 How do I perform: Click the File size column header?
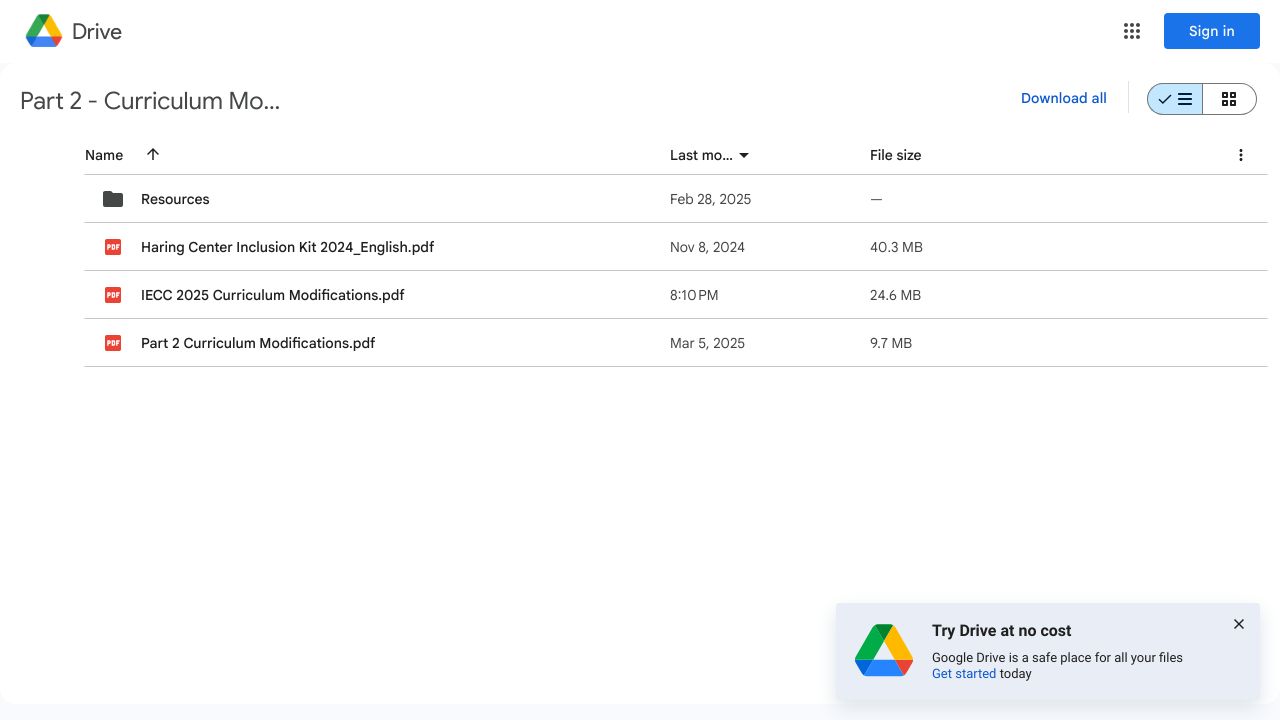click(896, 155)
